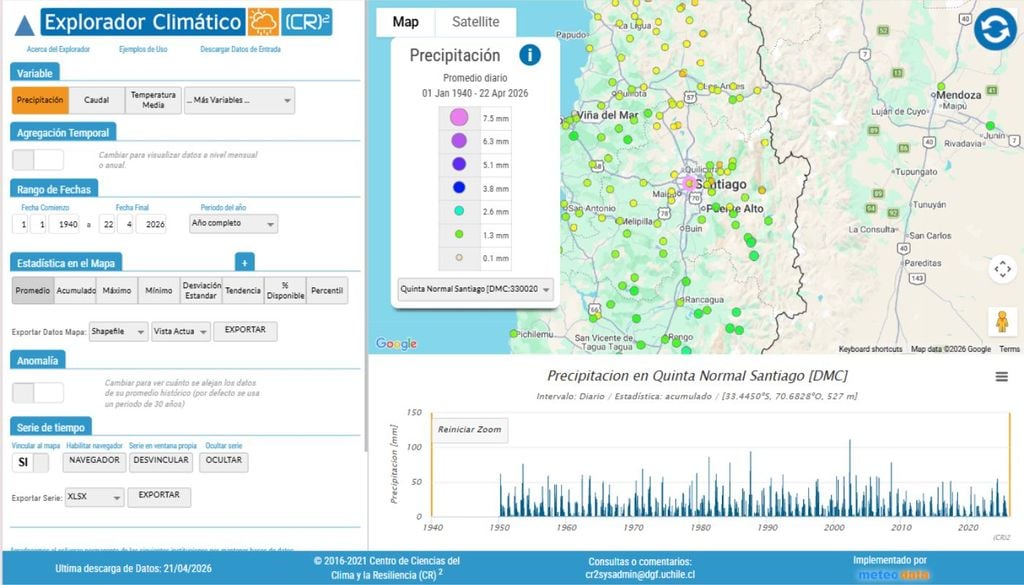Image resolution: width=1024 pixels, height=585 pixels.
Task: Expand the Año completo period dropdown
Action: click(233, 224)
